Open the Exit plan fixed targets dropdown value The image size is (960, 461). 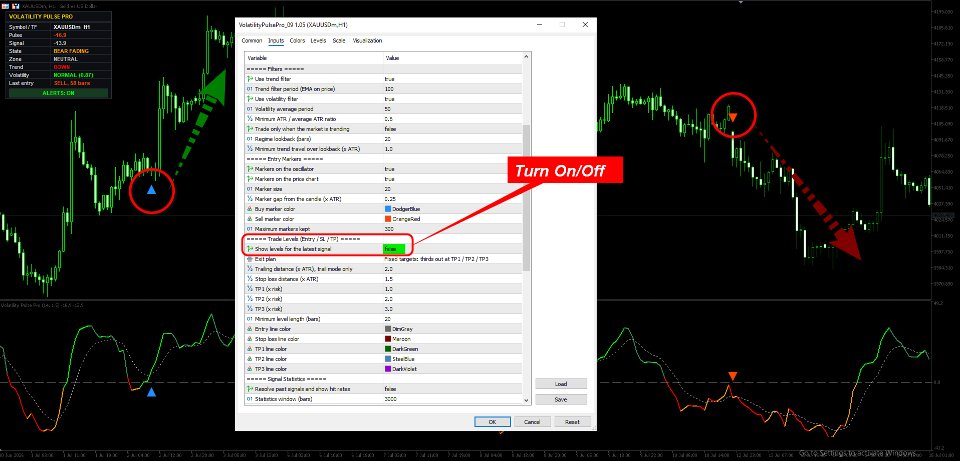pos(452,259)
